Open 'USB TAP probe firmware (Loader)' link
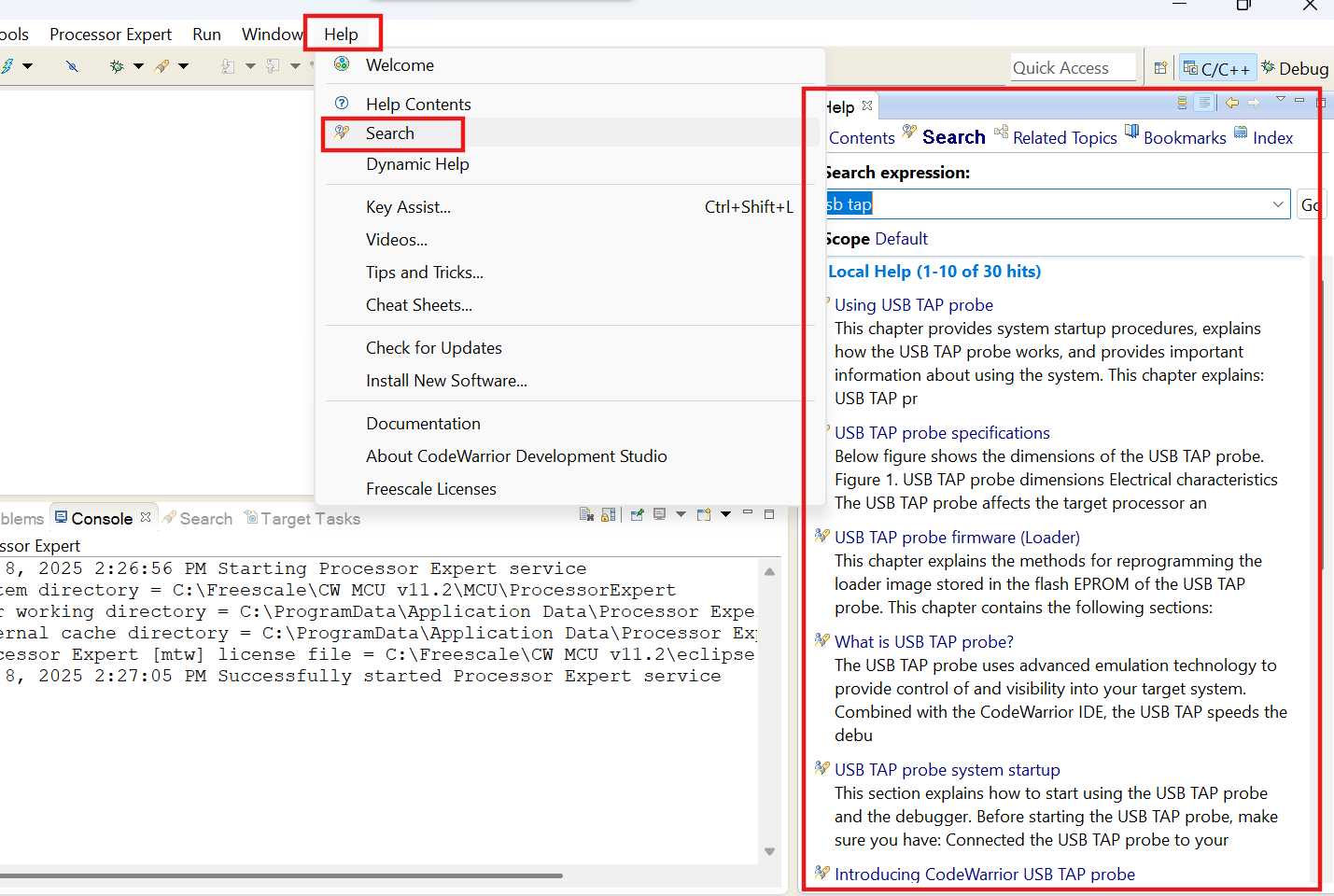 click(x=957, y=538)
